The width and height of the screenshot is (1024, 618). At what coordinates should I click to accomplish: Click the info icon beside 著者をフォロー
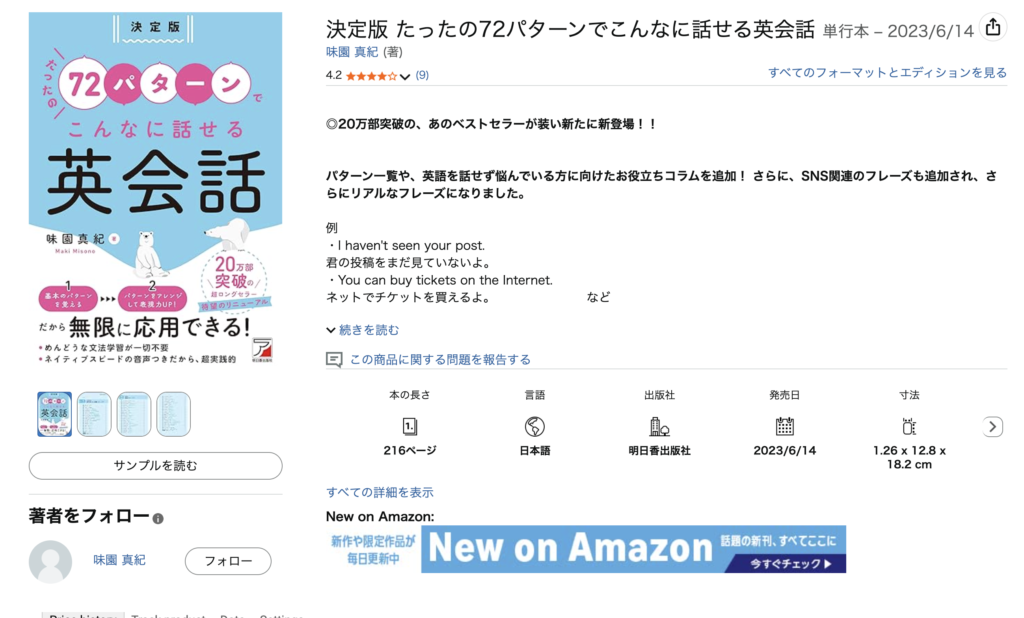point(158,519)
